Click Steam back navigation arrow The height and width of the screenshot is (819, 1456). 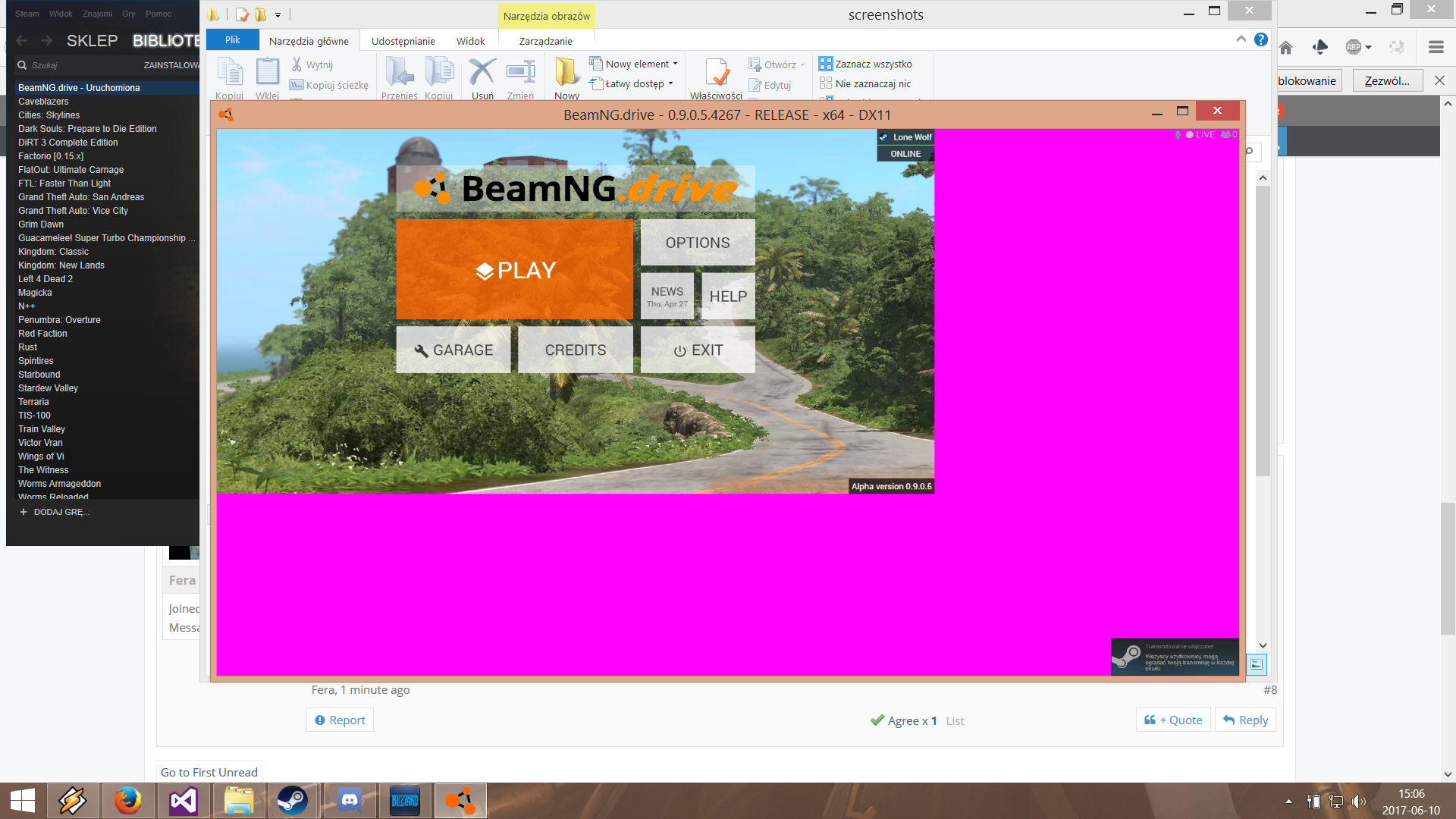pos(22,41)
